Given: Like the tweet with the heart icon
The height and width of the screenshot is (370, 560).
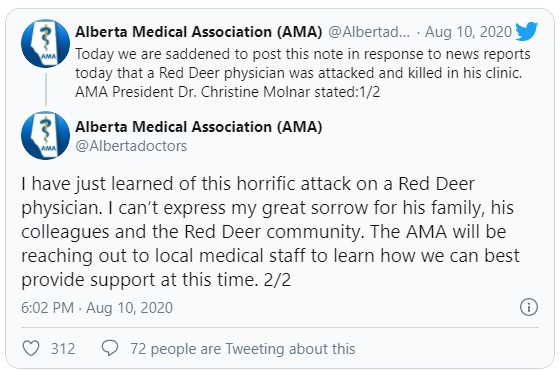Looking at the screenshot, I should pos(31,348).
